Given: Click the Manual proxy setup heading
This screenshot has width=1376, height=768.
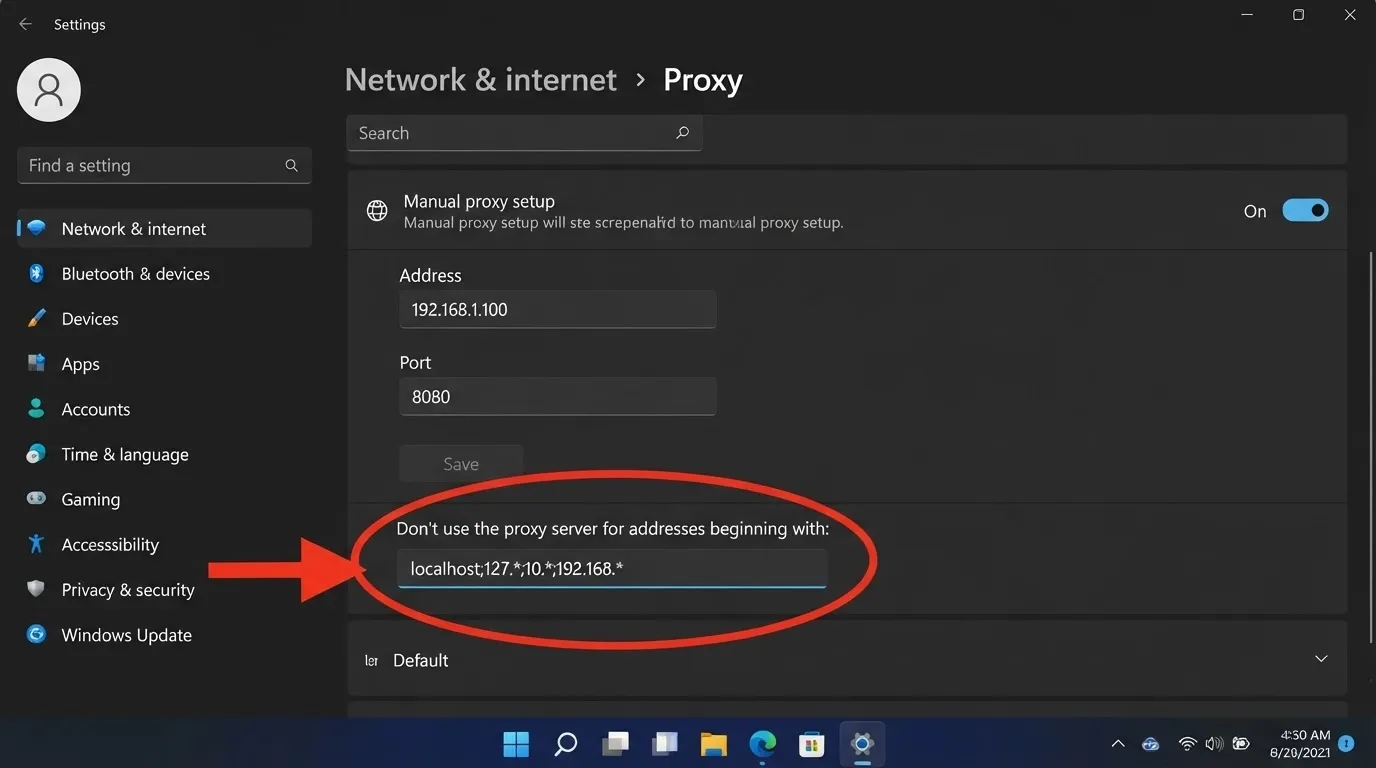Looking at the screenshot, I should 479,201.
